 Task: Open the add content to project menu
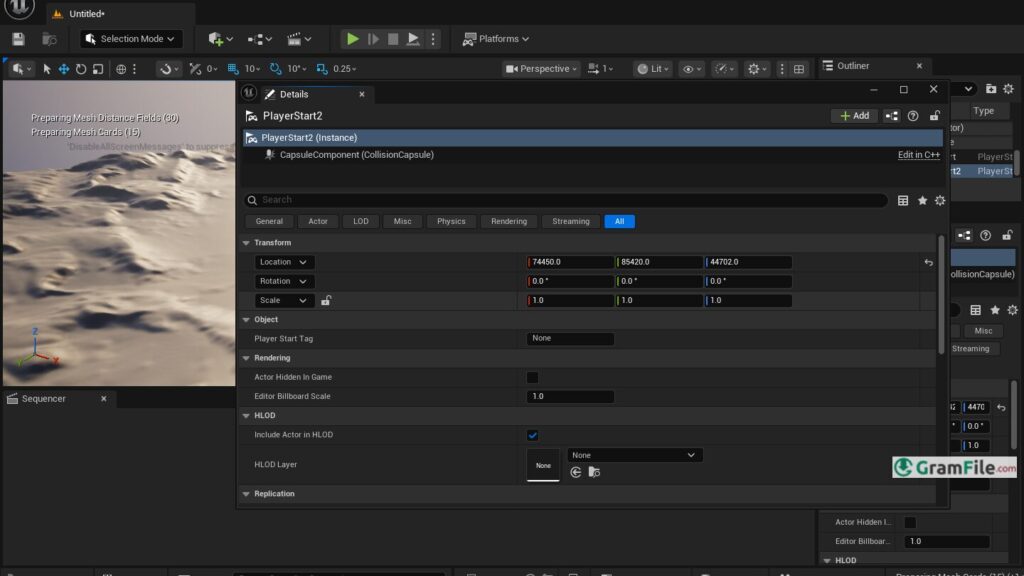tap(220, 39)
